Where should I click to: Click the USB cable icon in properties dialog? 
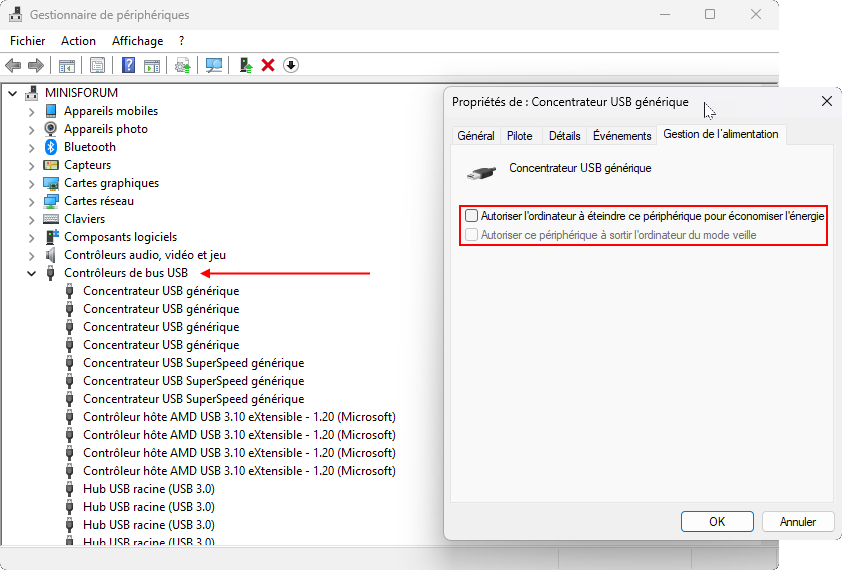click(x=481, y=173)
